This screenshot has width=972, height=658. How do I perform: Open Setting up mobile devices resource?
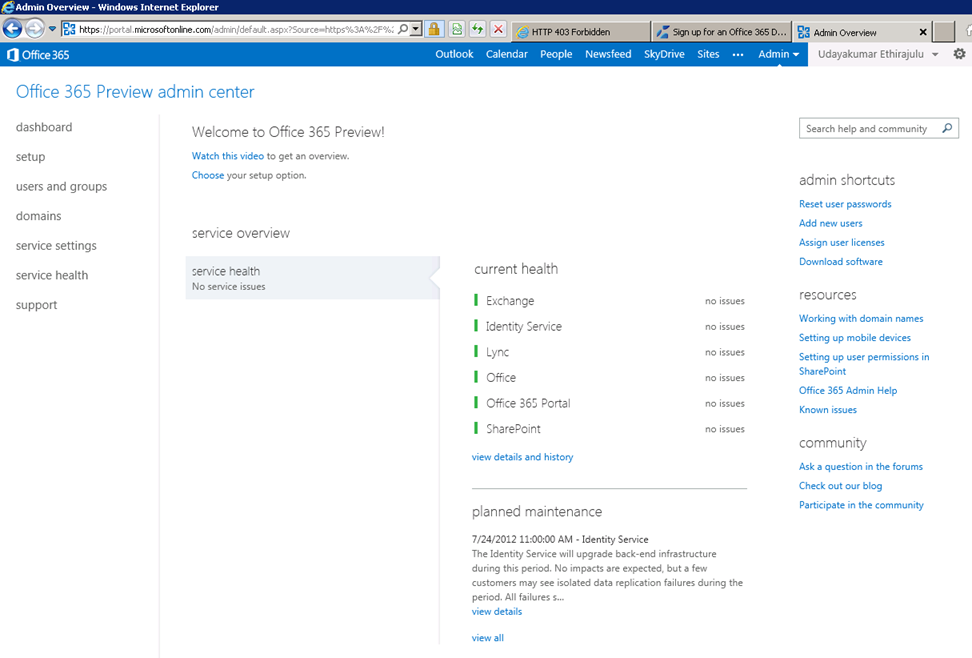tap(855, 338)
